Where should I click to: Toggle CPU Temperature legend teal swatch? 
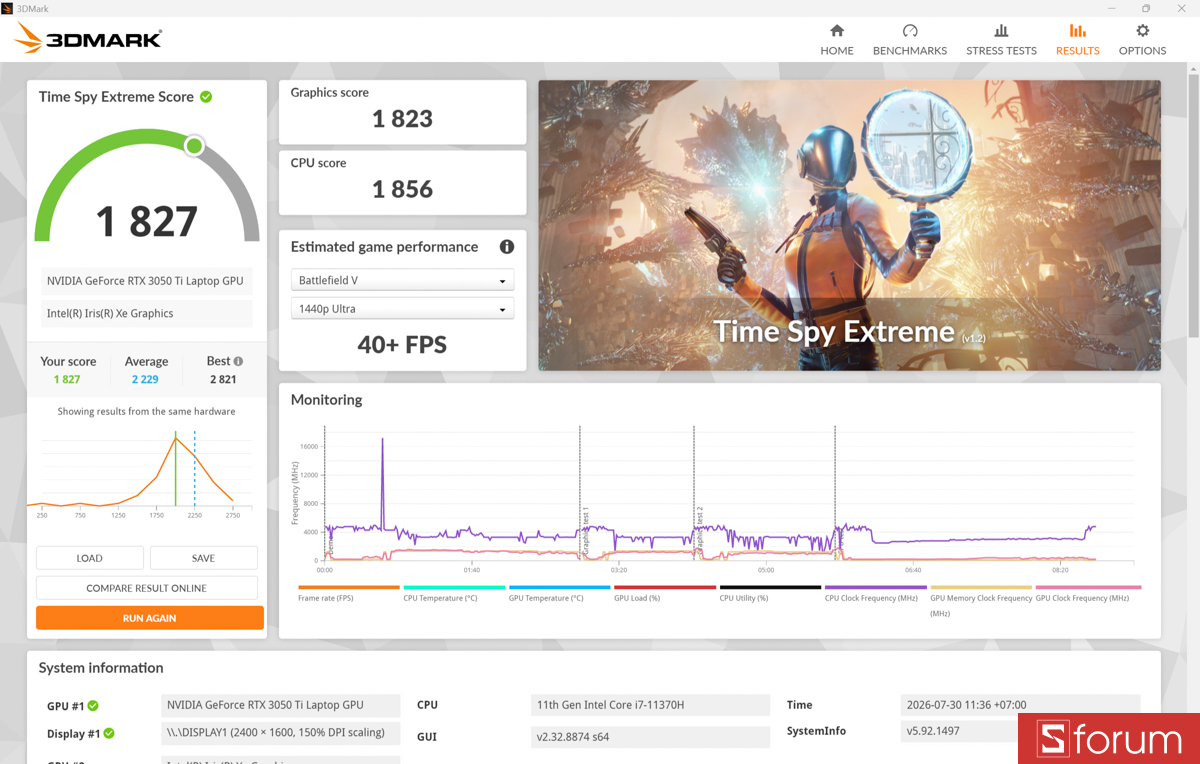click(454, 588)
